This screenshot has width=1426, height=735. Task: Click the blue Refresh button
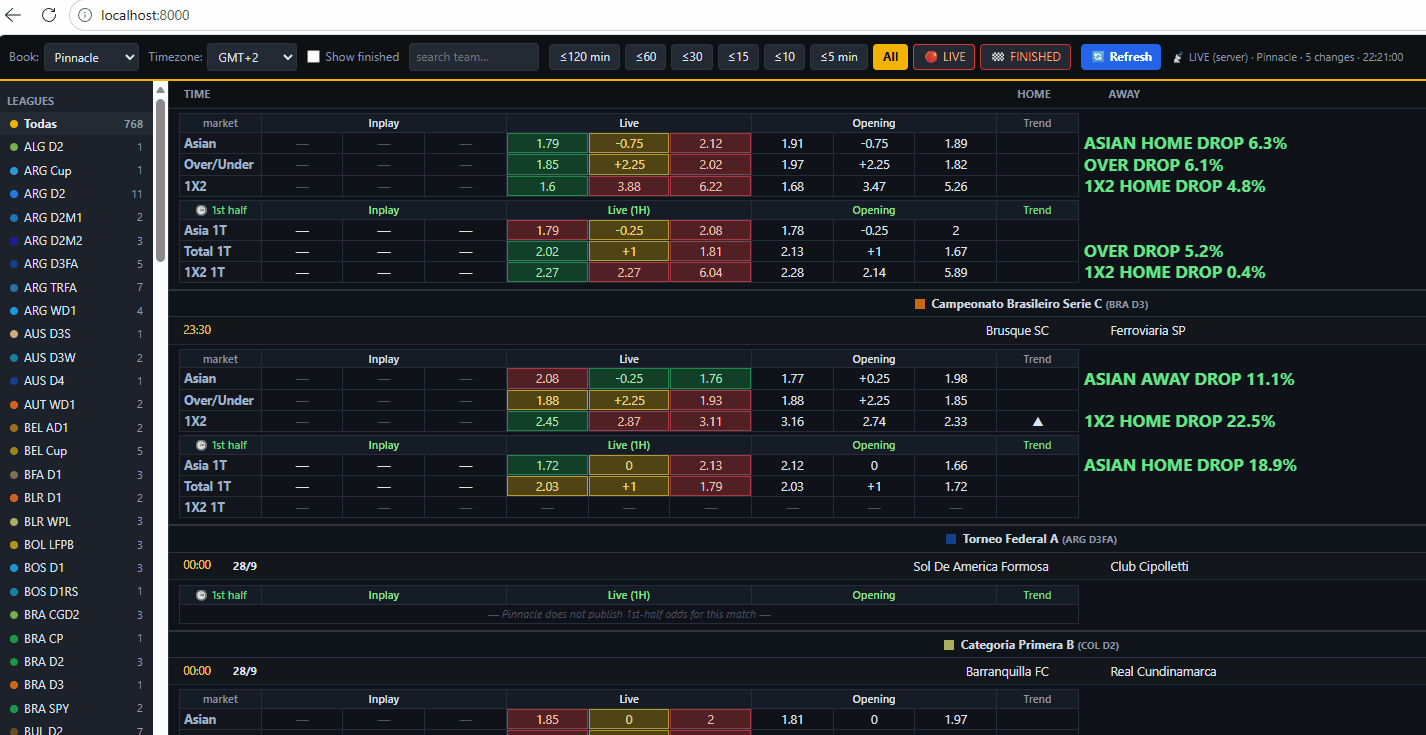(1121, 57)
